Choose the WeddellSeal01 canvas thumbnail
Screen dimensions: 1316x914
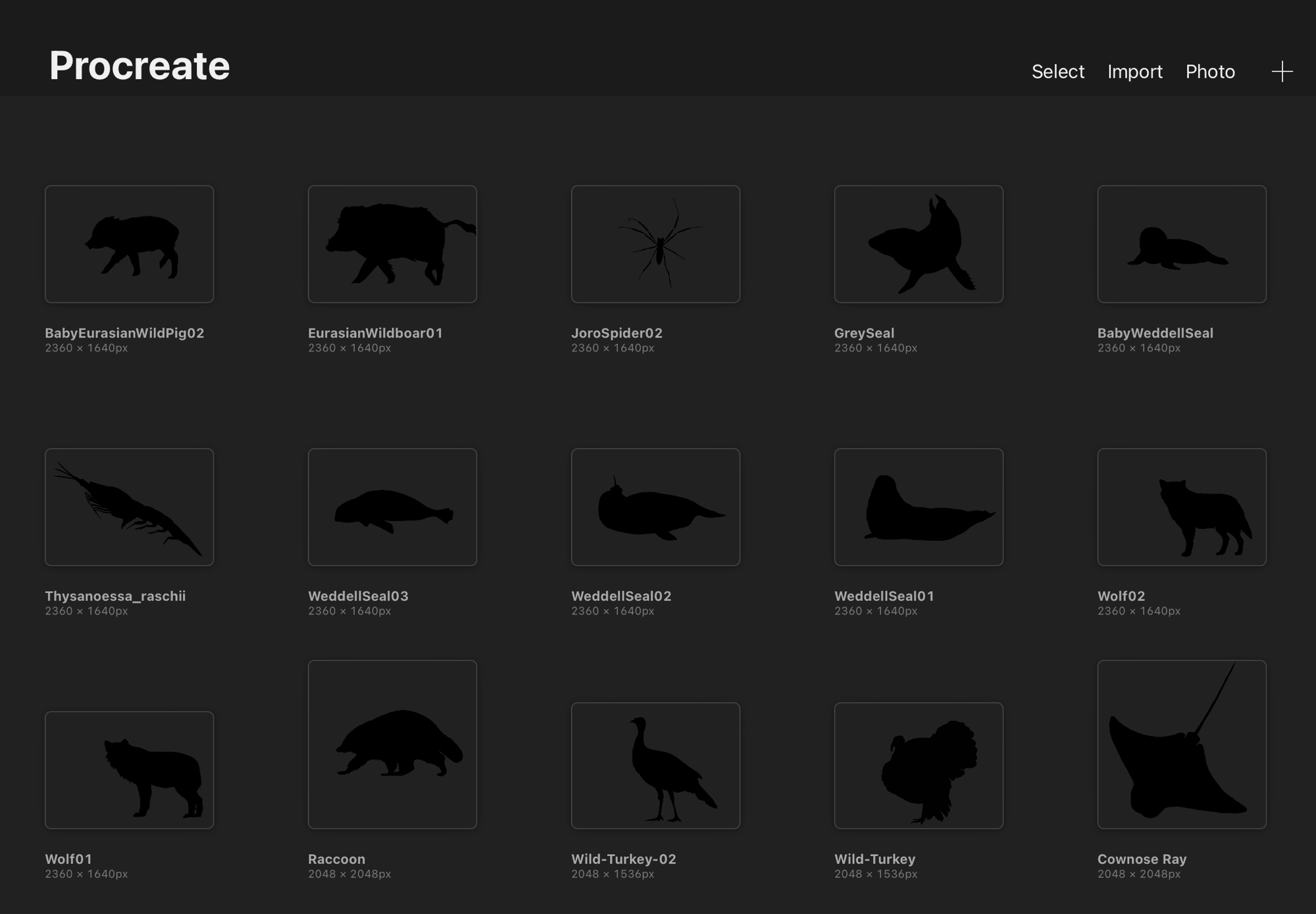tap(919, 507)
